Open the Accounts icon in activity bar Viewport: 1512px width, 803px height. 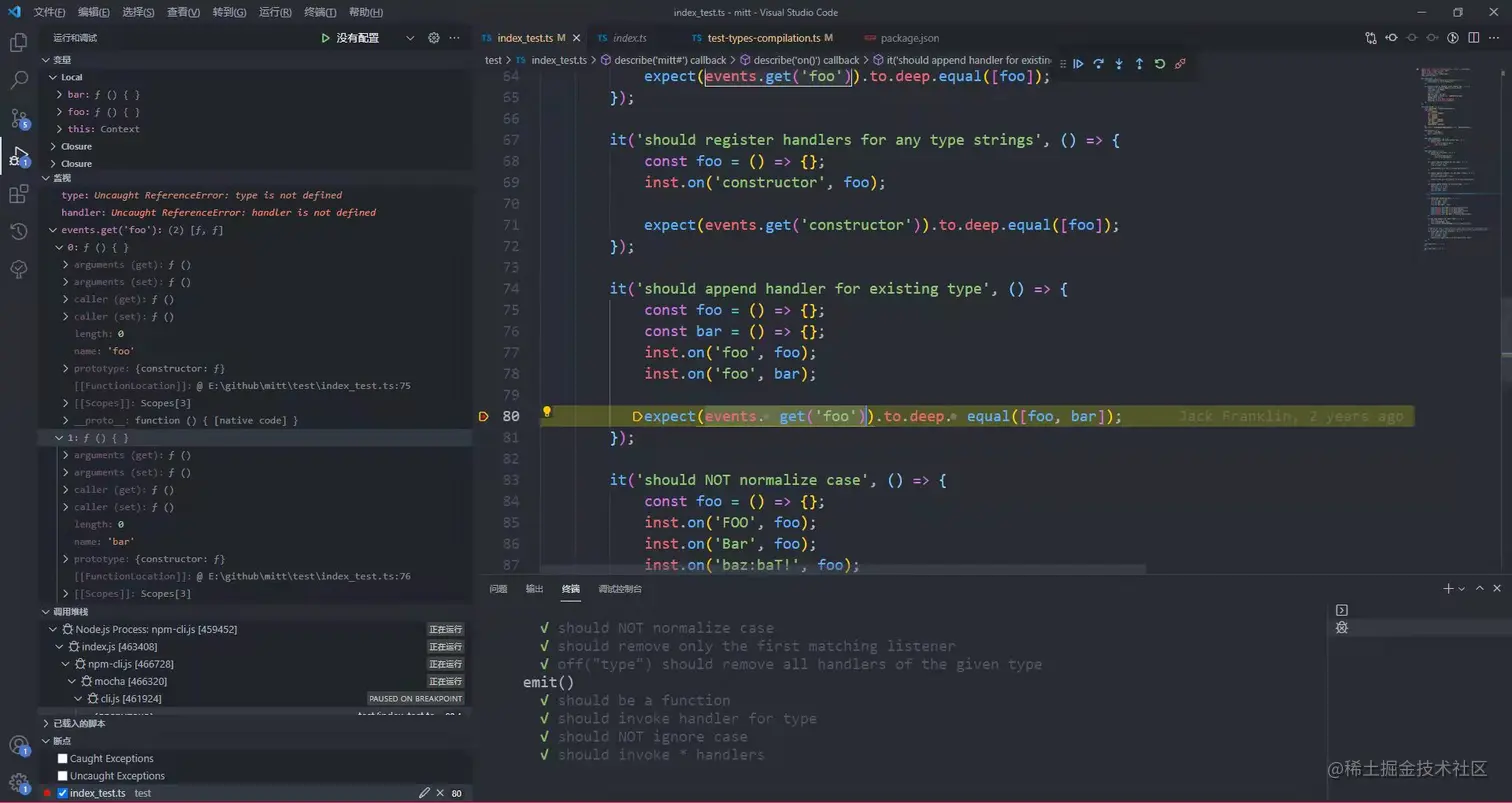pyautogui.click(x=18, y=746)
